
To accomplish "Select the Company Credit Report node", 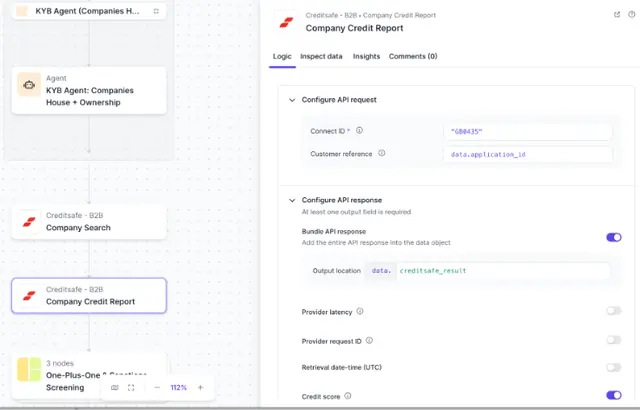I will [x=89, y=296].
